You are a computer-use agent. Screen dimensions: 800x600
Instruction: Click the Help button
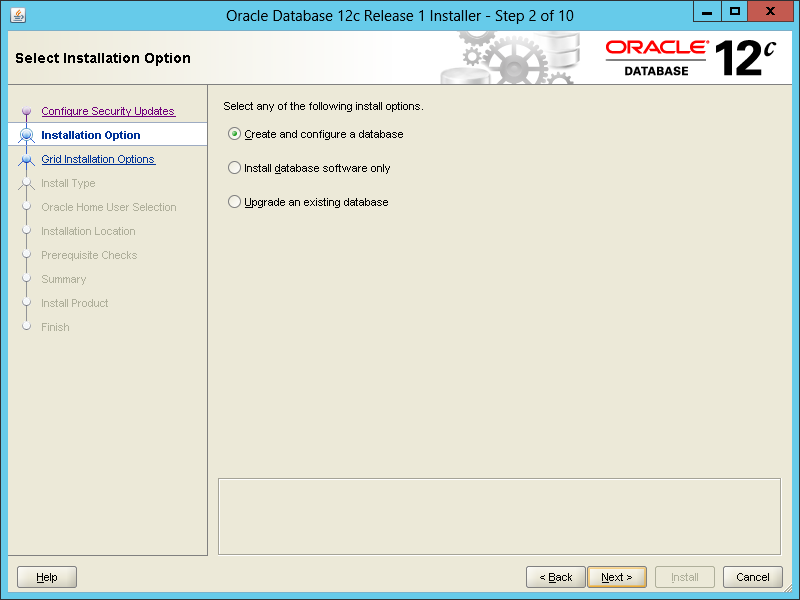click(47, 577)
